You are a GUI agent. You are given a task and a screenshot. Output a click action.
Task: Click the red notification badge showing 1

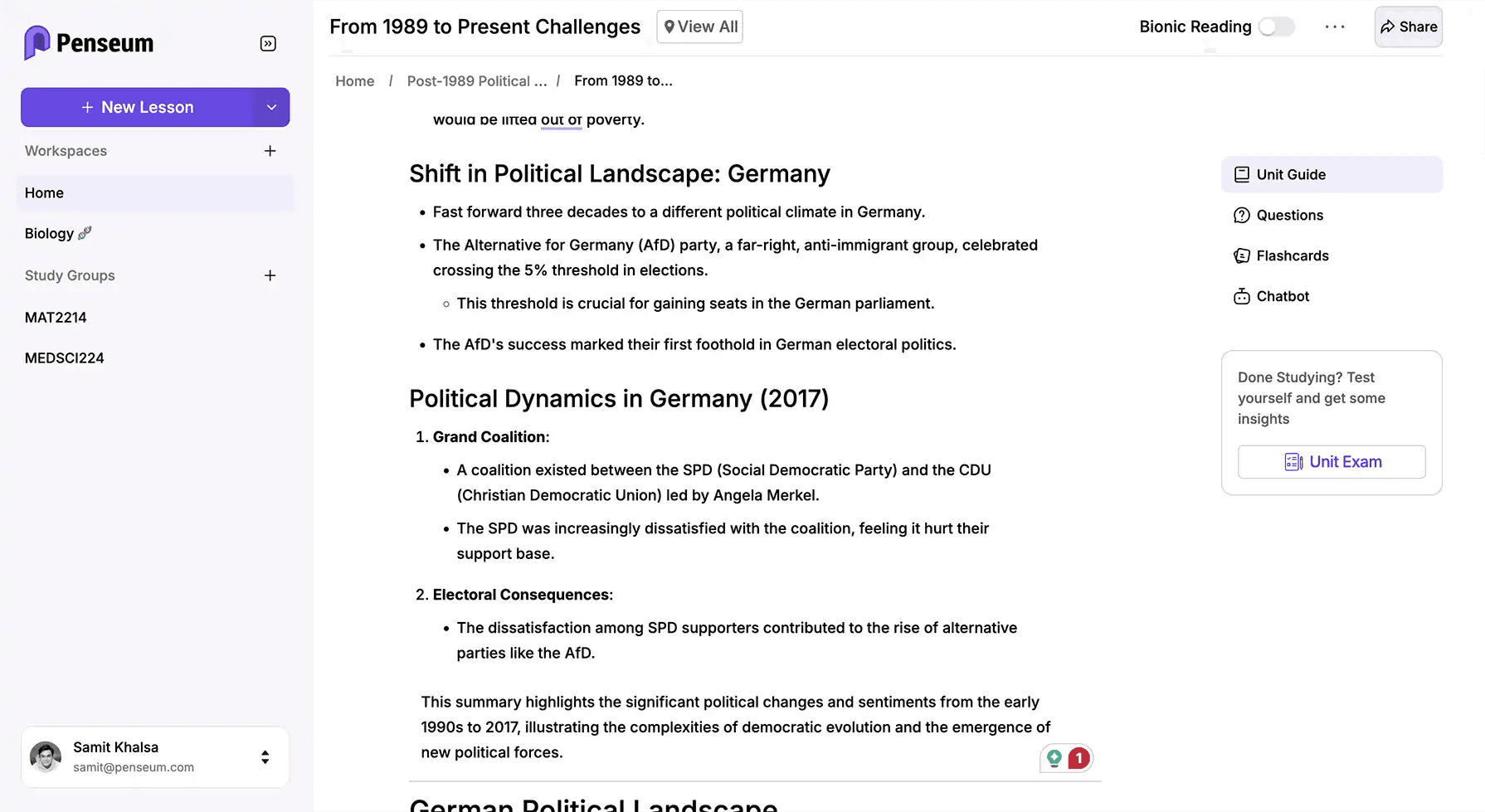(1078, 757)
